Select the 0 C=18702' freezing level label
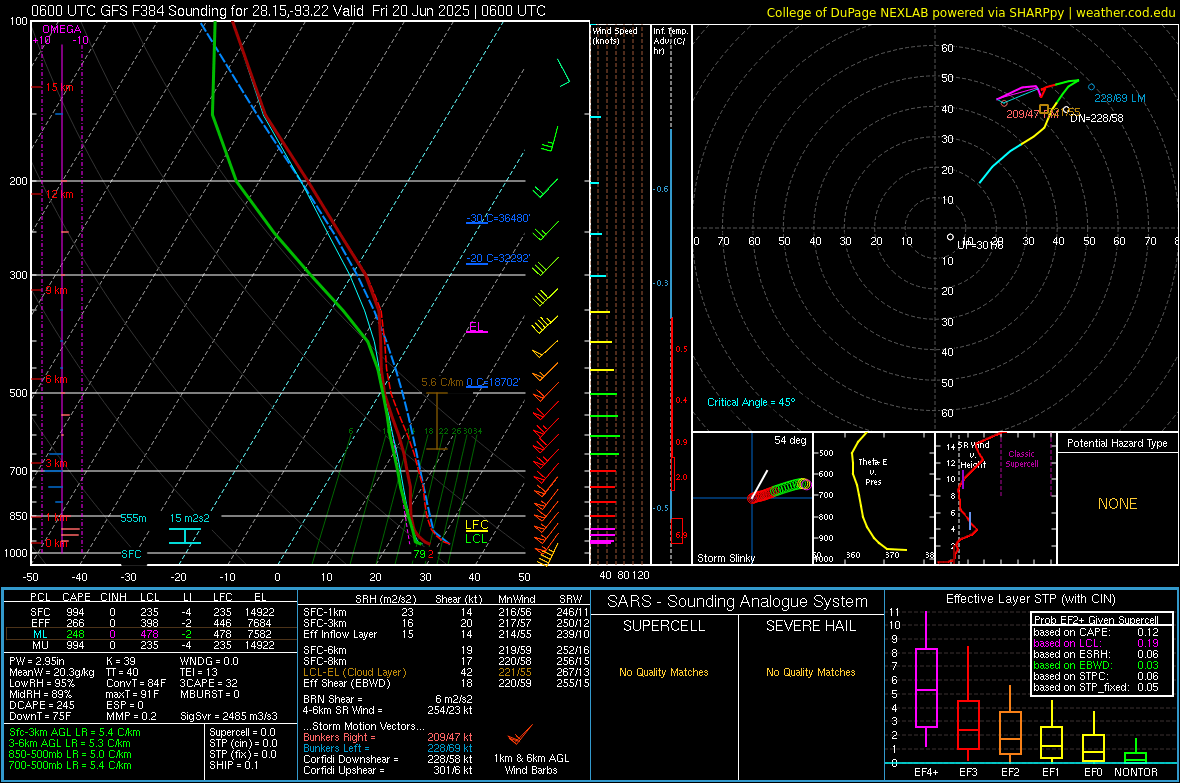 pos(493,382)
